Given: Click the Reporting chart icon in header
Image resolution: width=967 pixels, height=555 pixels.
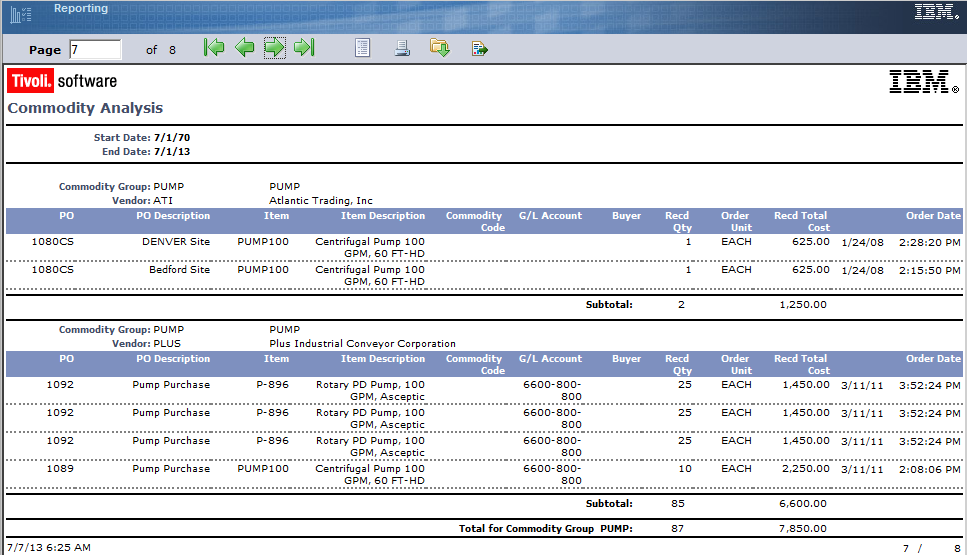Looking at the screenshot, I should pyautogui.click(x=21, y=14).
